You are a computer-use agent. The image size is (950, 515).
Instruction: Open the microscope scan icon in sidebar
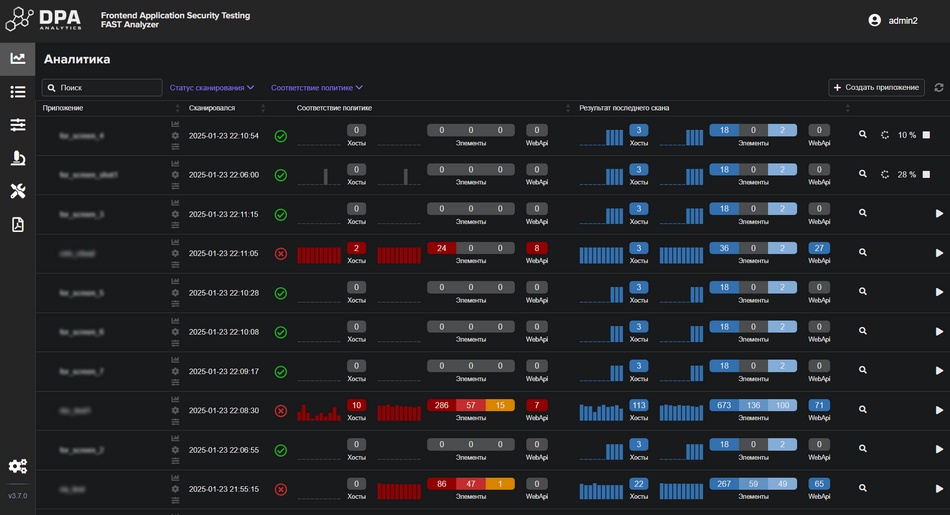click(x=17, y=158)
